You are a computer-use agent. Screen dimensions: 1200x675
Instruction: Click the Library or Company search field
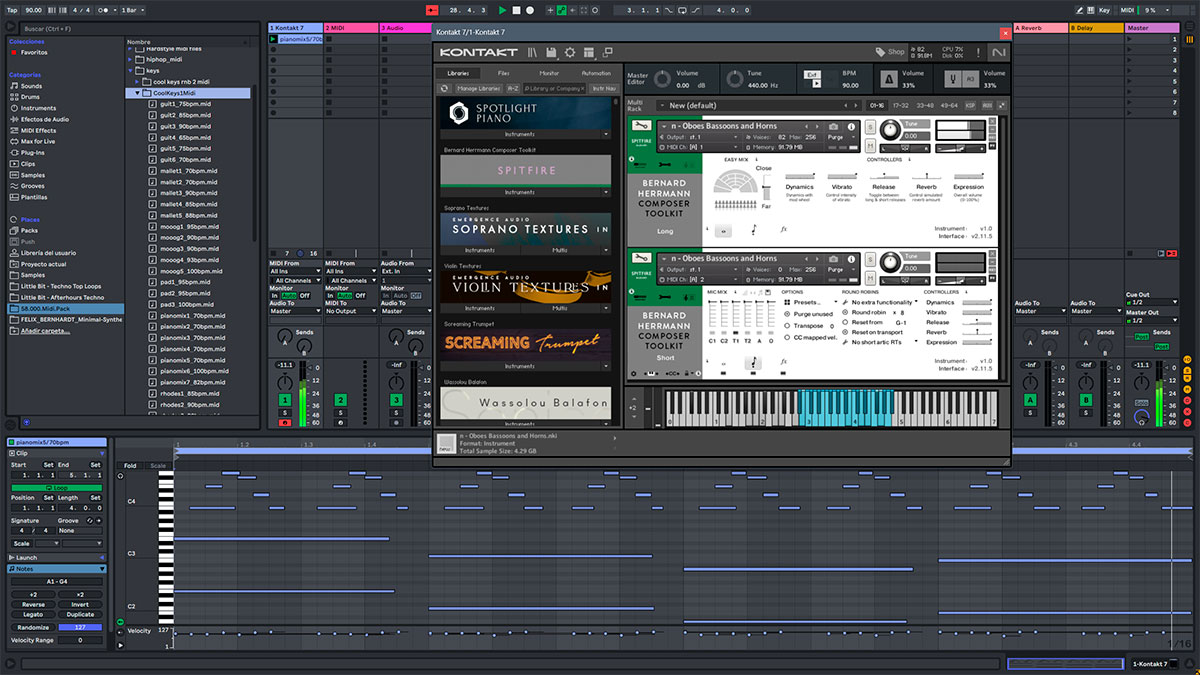(x=554, y=88)
